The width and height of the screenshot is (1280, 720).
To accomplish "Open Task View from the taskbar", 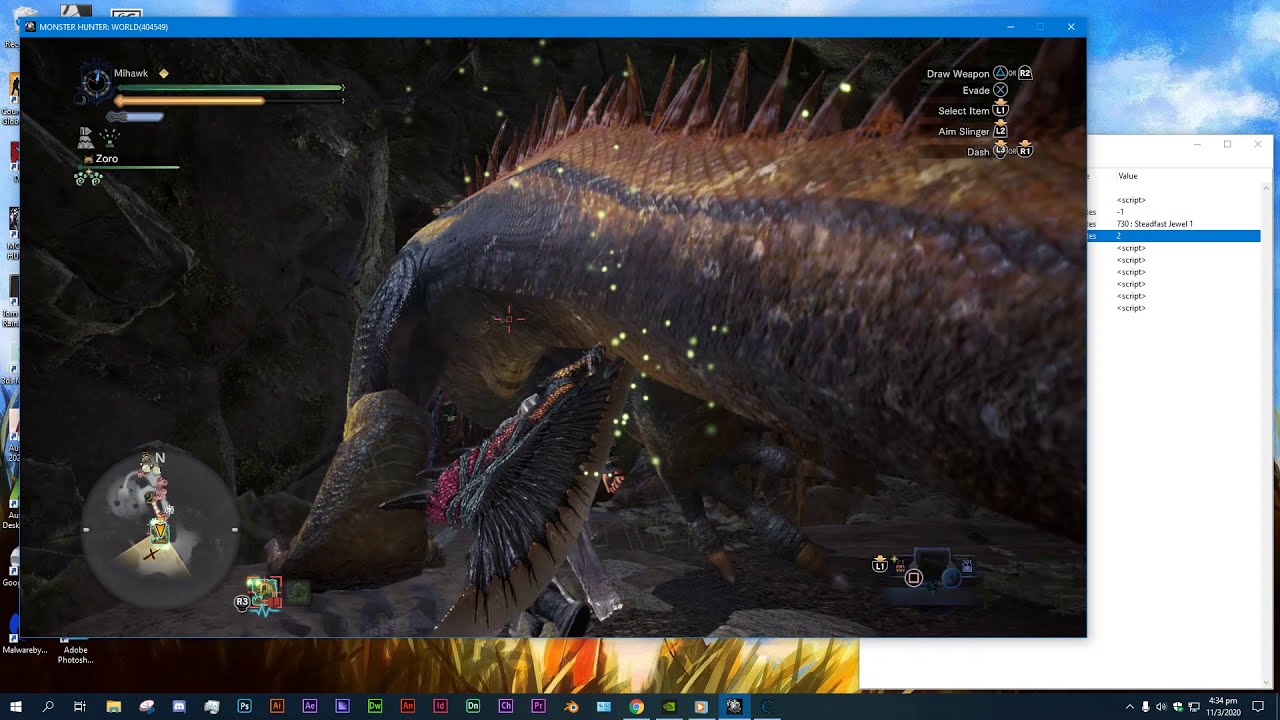I will tap(80, 706).
